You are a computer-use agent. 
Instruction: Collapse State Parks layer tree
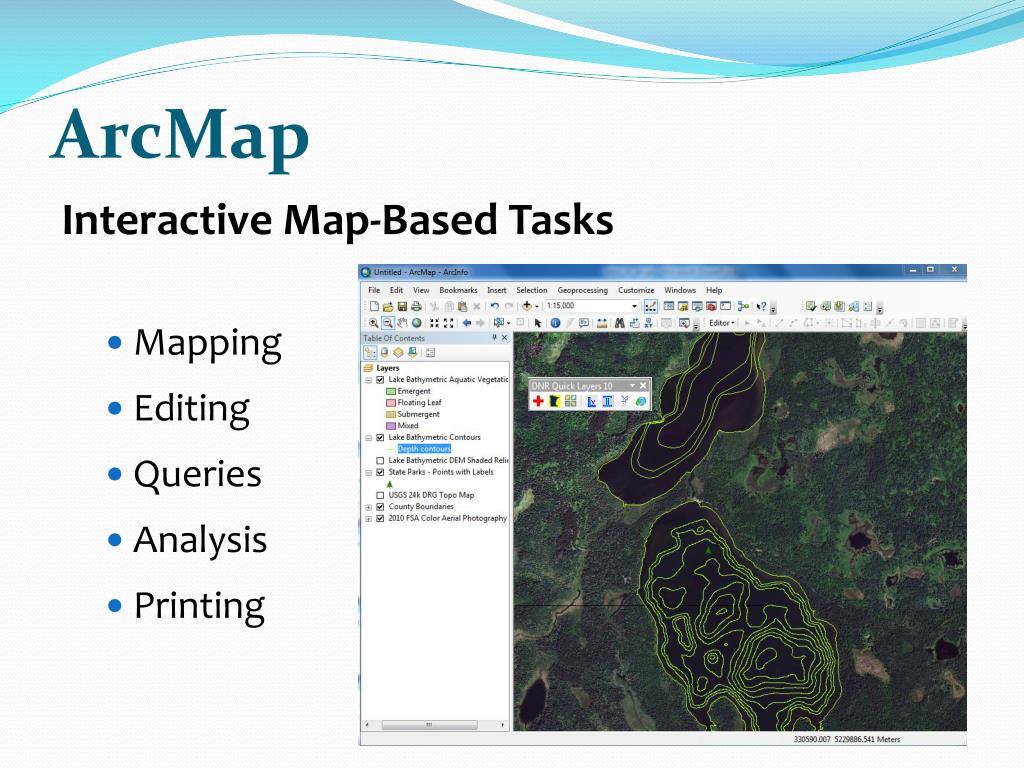(x=368, y=472)
